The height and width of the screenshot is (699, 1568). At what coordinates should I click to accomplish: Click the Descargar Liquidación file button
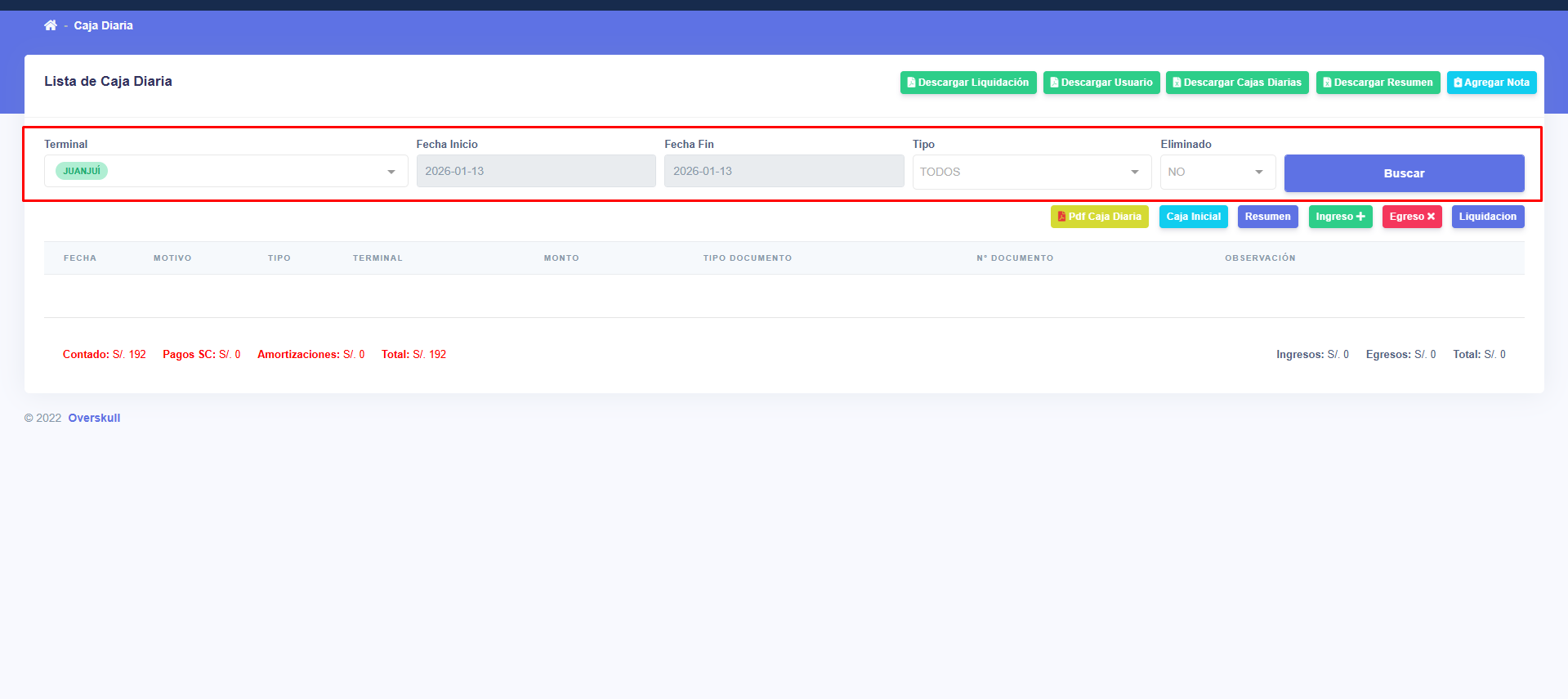[967, 83]
